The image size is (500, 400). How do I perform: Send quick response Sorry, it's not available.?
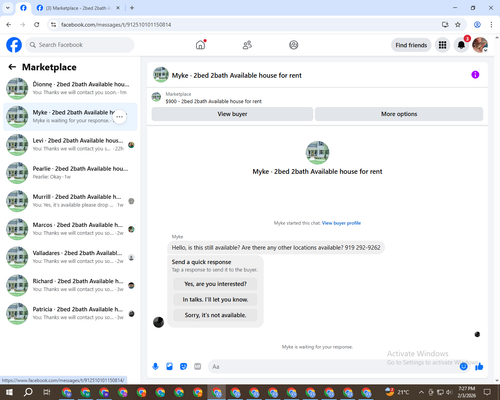[215, 315]
